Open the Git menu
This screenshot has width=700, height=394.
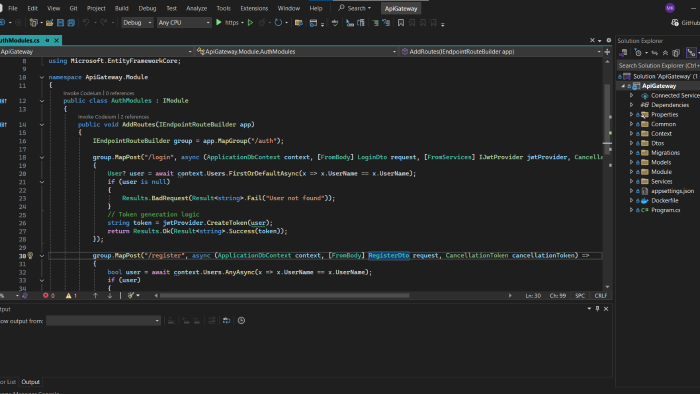(73, 8)
